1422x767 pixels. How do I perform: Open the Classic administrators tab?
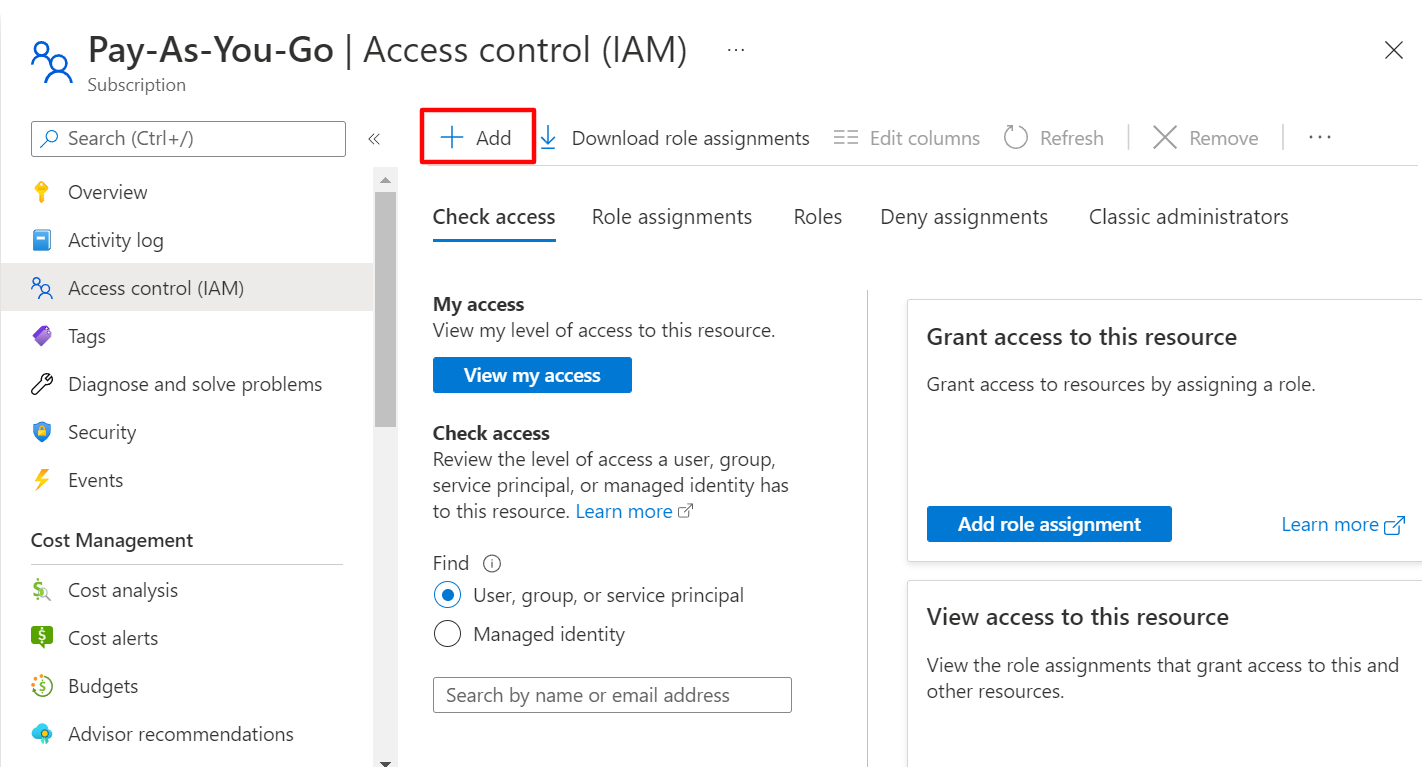point(1189,217)
